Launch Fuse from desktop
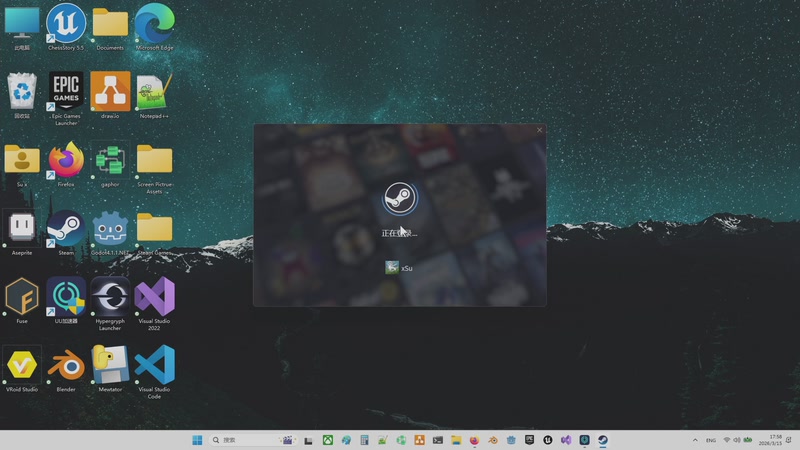 [x=22, y=301]
